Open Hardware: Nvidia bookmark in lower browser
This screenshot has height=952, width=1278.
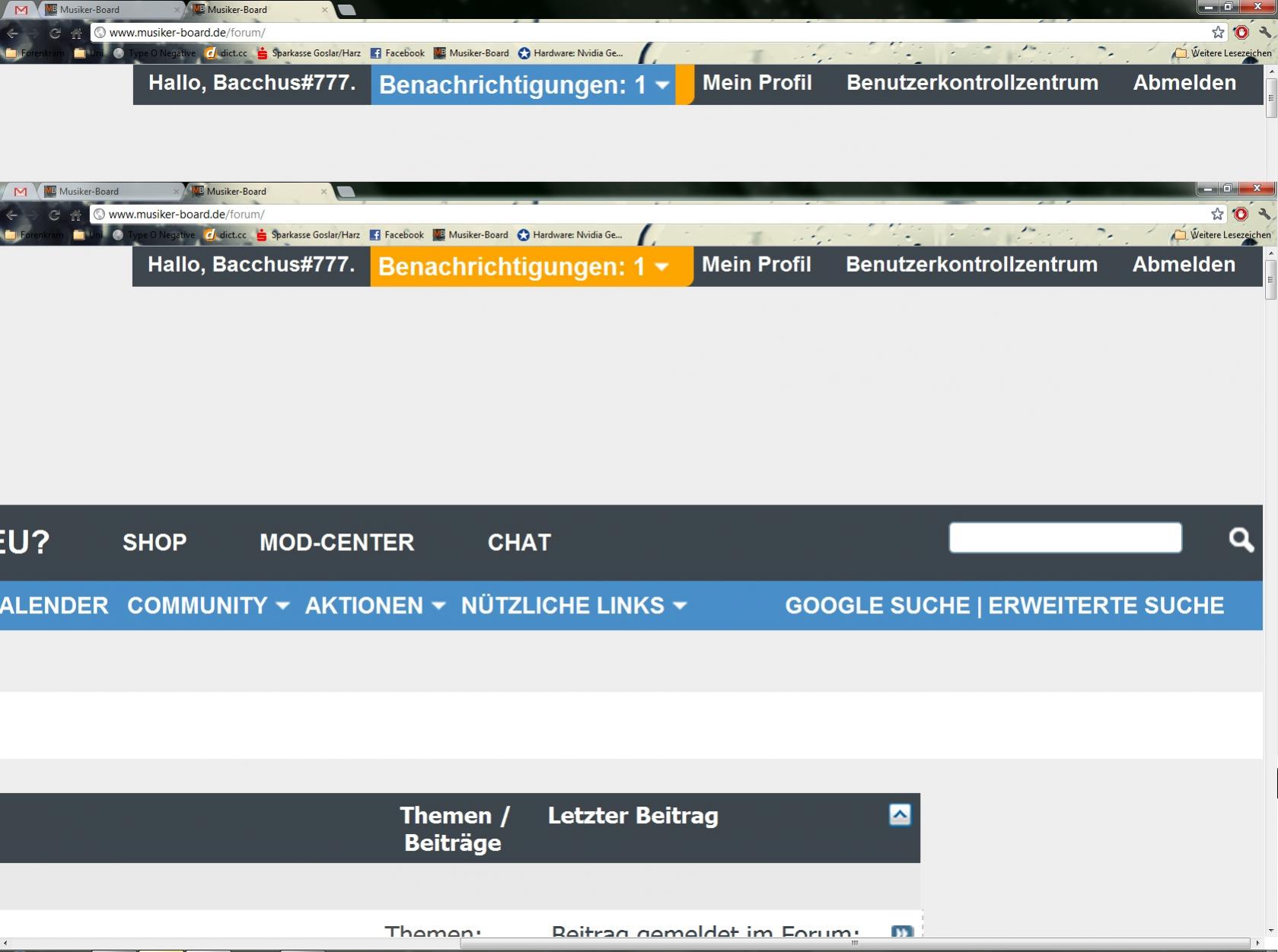pyautogui.click(x=570, y=235)
